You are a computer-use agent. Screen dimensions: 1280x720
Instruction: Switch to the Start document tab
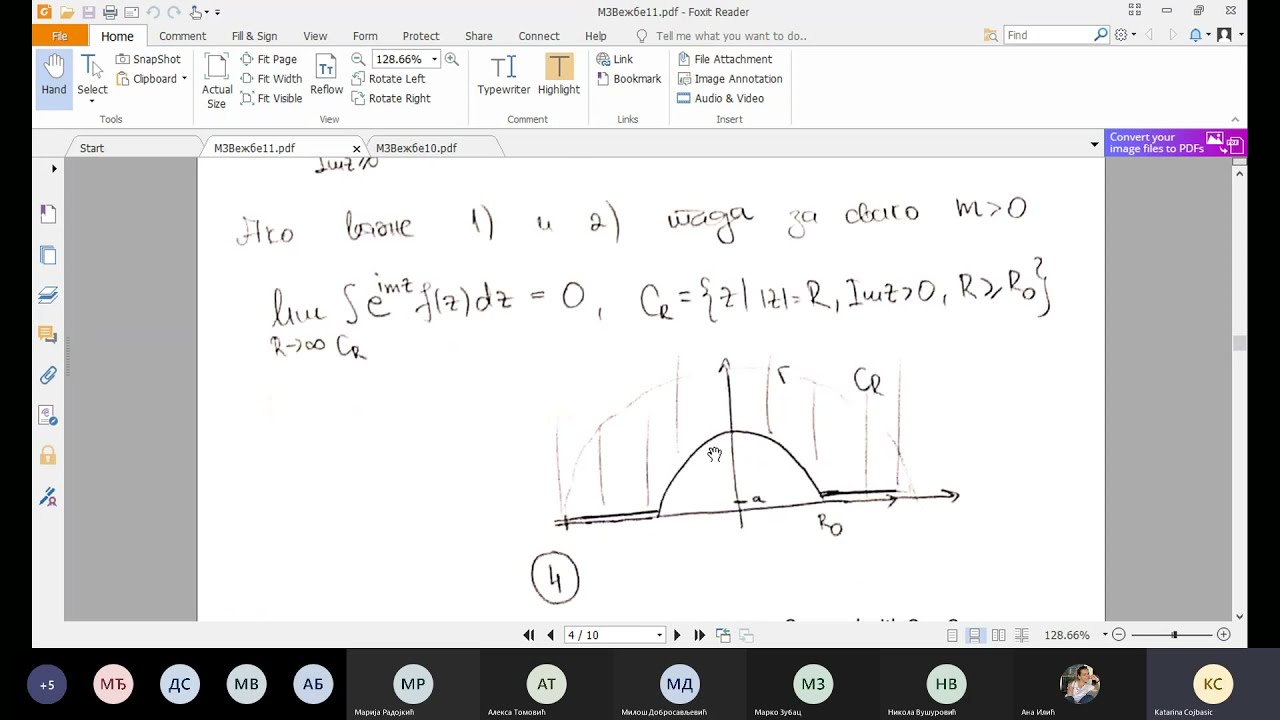coord(92,148)
